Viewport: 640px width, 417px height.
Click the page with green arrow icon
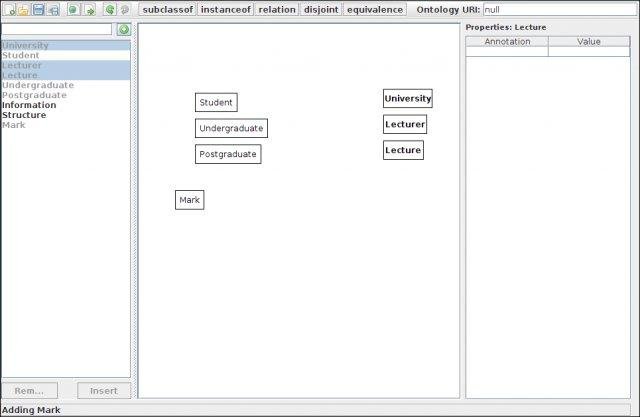tap(89, 9)
